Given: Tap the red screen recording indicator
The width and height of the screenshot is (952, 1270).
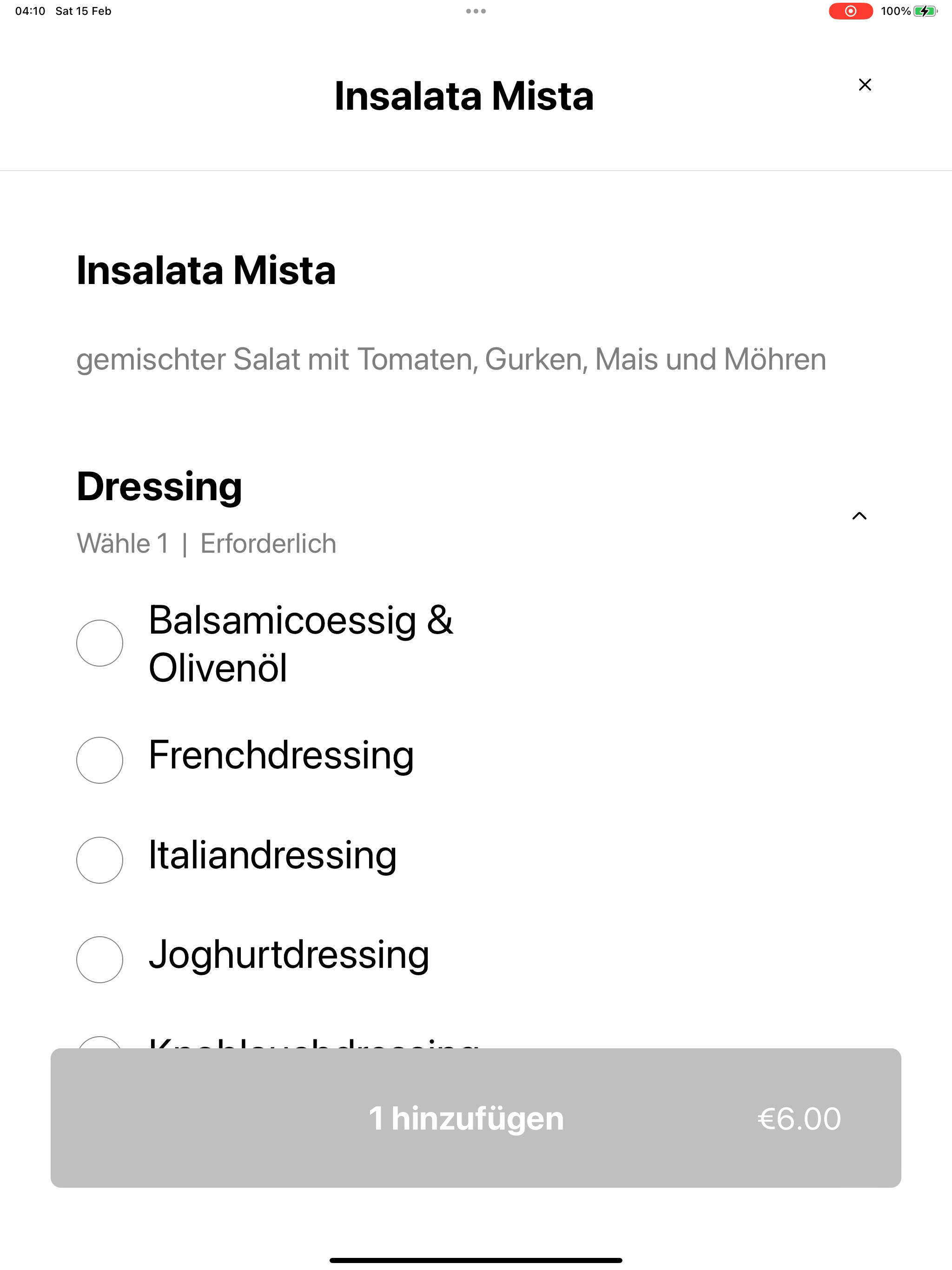Looking at the screenshot, I should pos(850,11).
